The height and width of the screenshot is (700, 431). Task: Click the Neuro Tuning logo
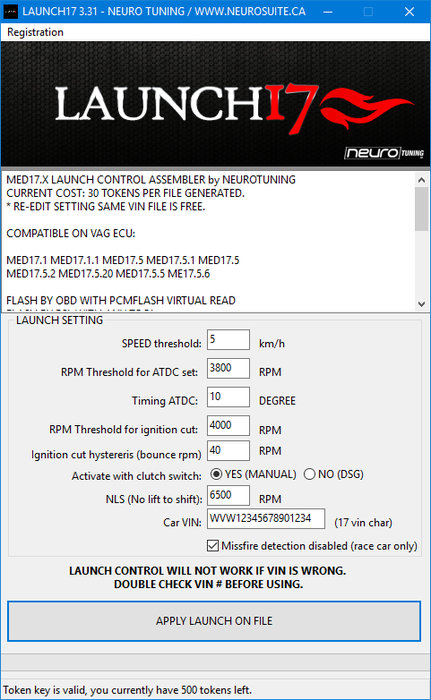pos(384,153)
